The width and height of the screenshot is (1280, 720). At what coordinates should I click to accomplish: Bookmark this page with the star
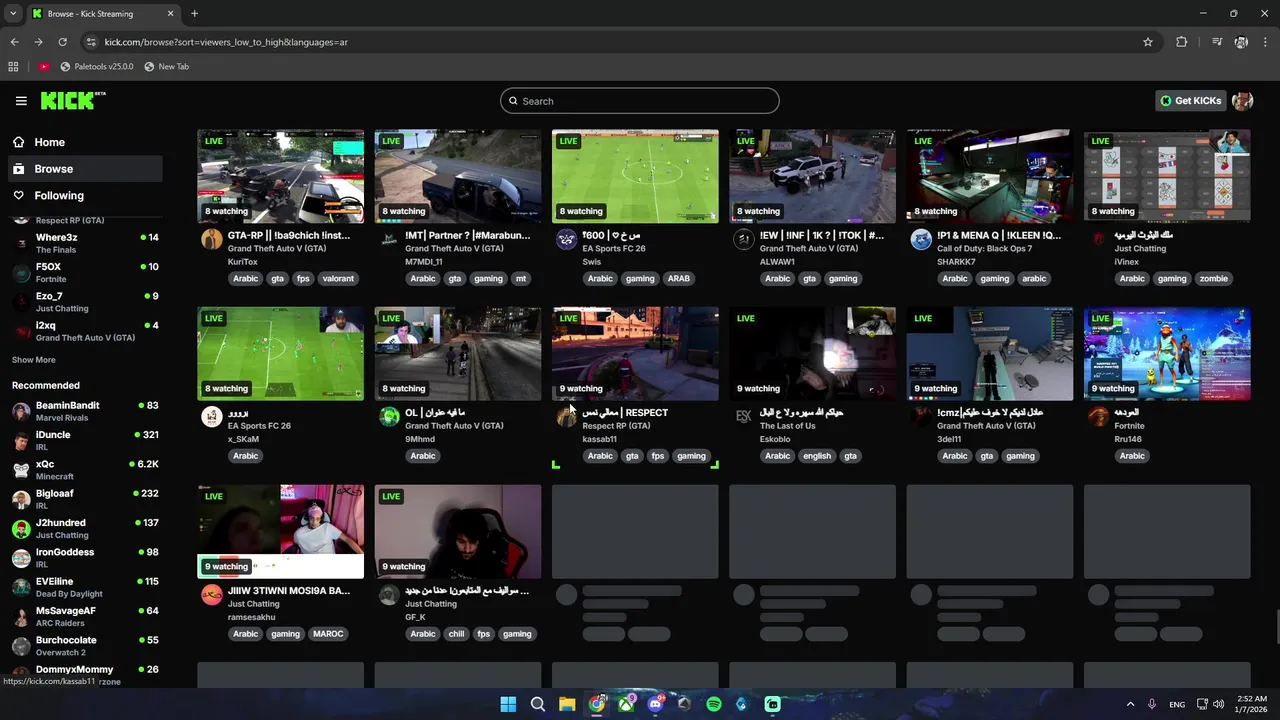1148,42
